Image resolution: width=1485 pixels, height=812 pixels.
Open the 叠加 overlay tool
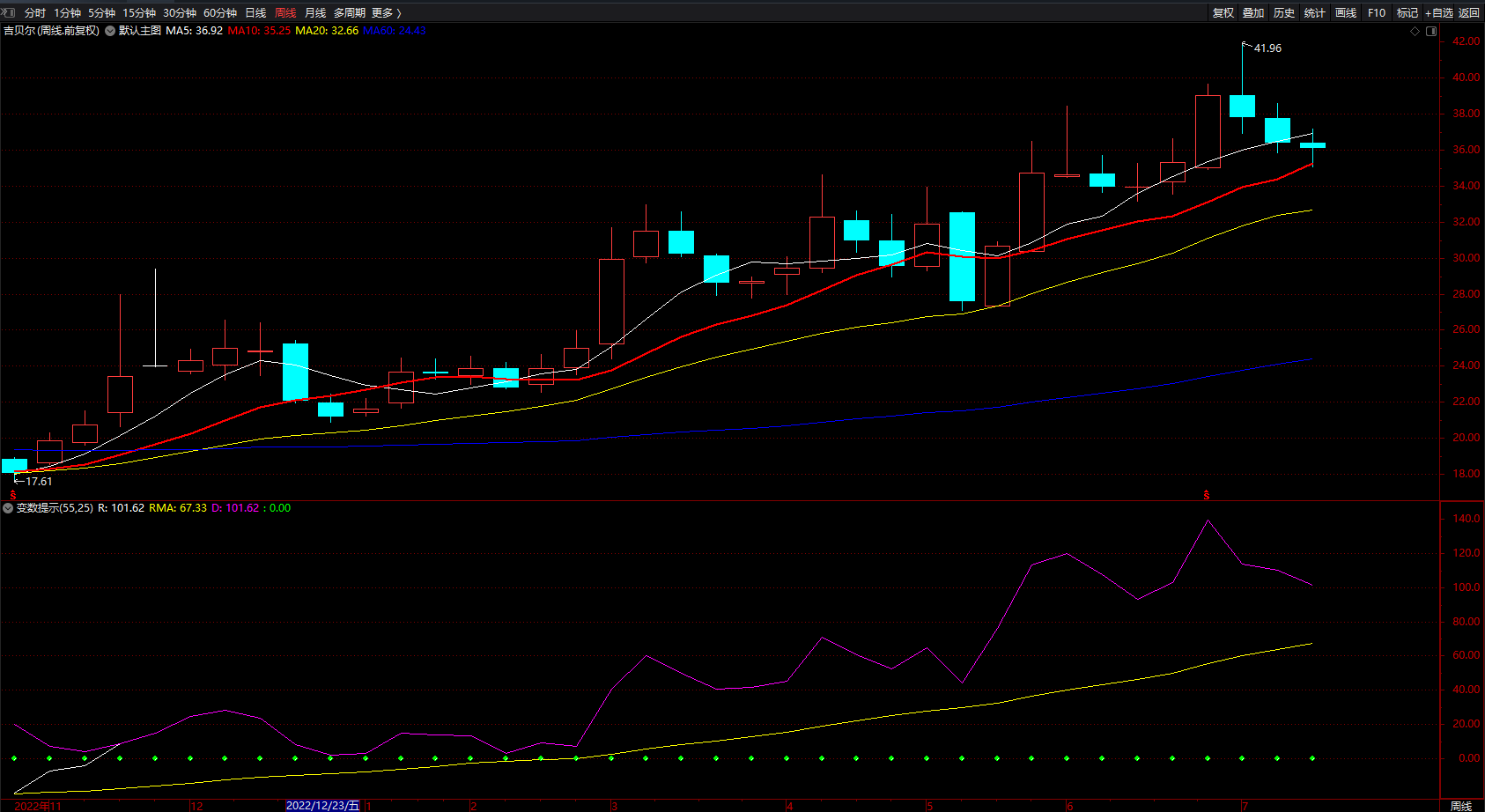coord(1252,12)
